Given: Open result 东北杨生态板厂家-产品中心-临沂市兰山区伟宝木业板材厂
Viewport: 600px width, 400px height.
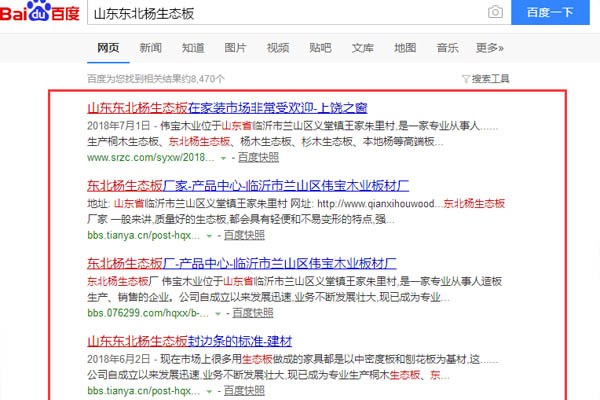Looking at the screenshot, I should 248,186.
